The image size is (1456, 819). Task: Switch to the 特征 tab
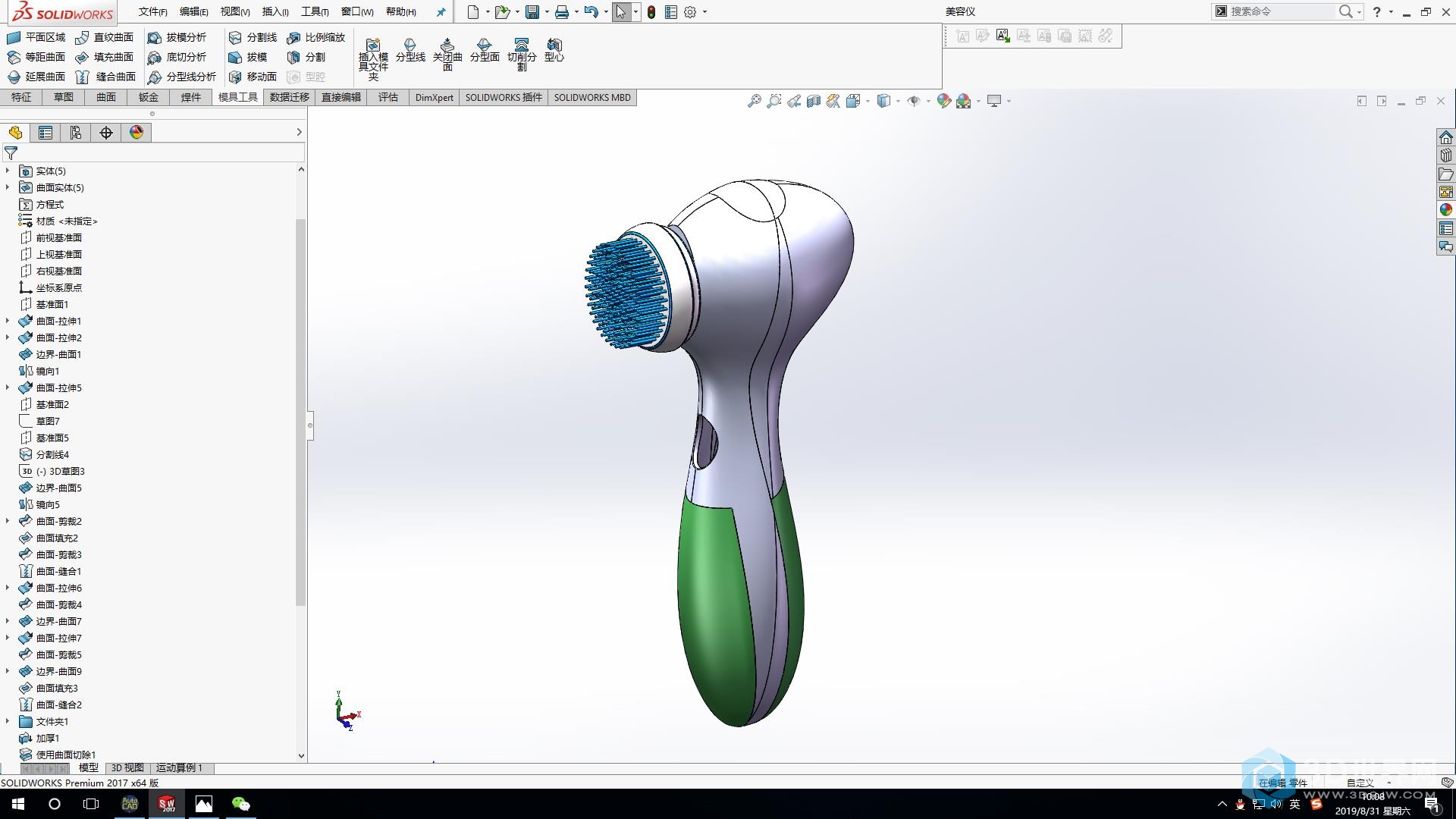(x=21, y=97)
